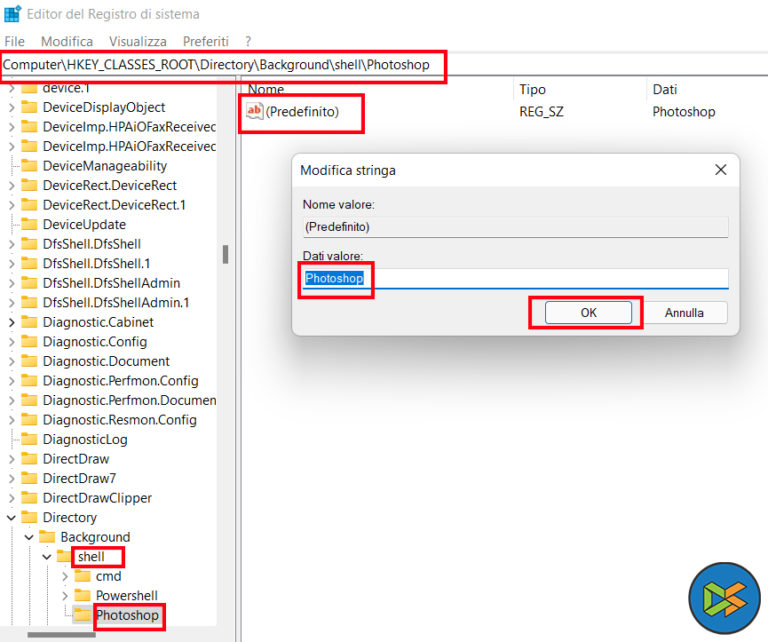Image resolution: width=768 pixels, height=642 pixels.
Task: Open the File menu
Action: [x=14, y=42]
